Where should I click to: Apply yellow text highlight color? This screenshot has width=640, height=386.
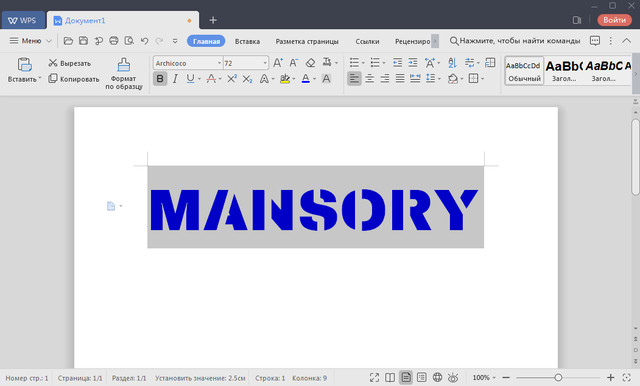(x=285, y=78)
